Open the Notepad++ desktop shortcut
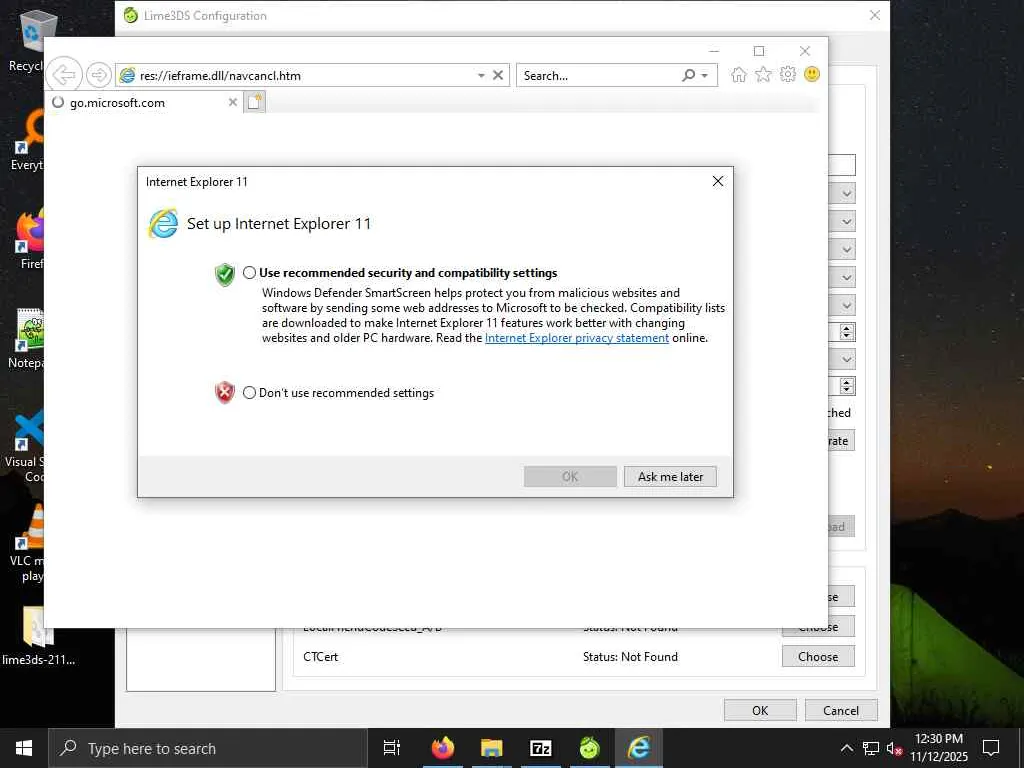1024x768 pixels. [x=27, y=338]
